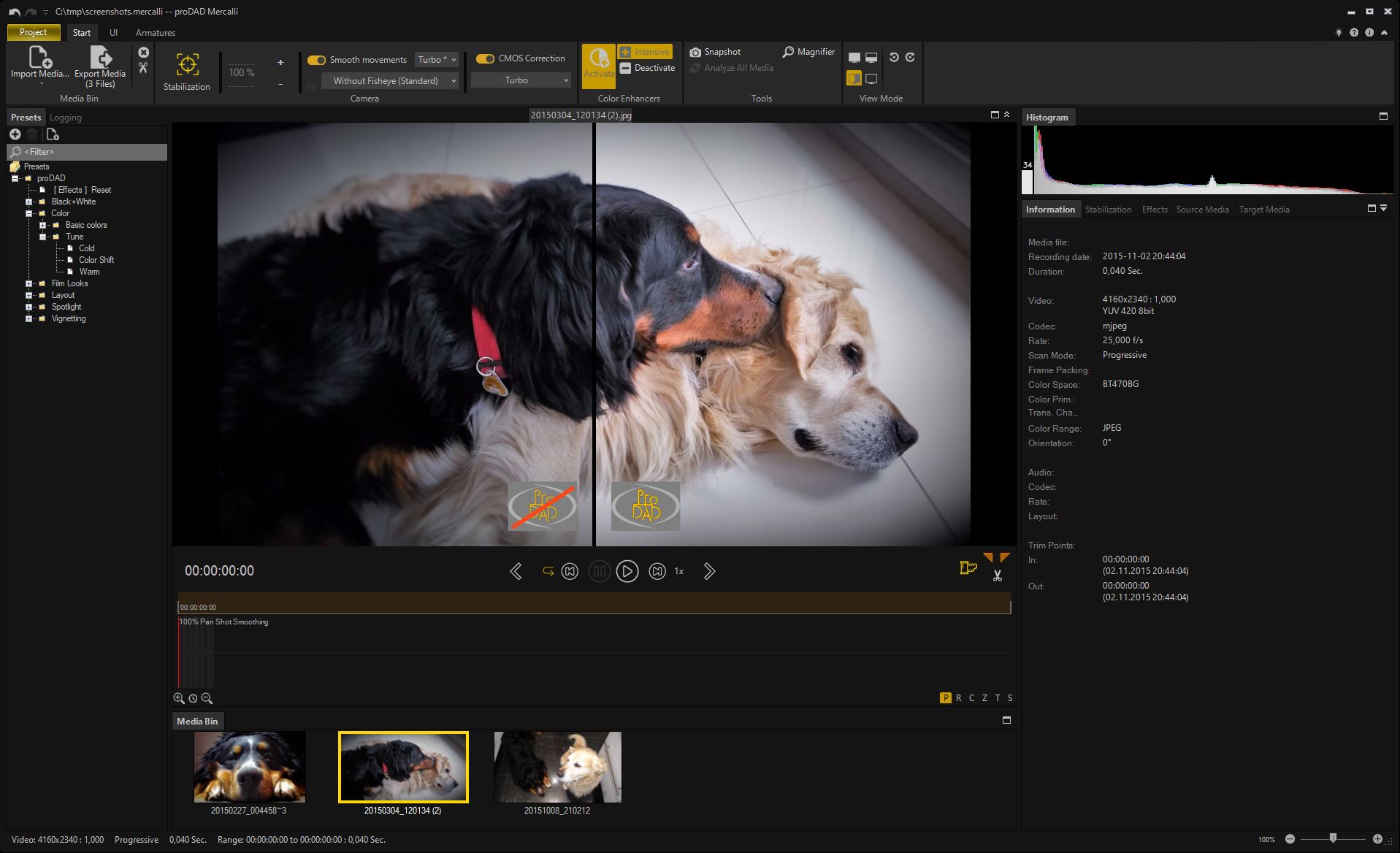The height and width of the screenshot is (853, 1400).
Task: Toggle the Smooth movements switch
Action: 316,60
